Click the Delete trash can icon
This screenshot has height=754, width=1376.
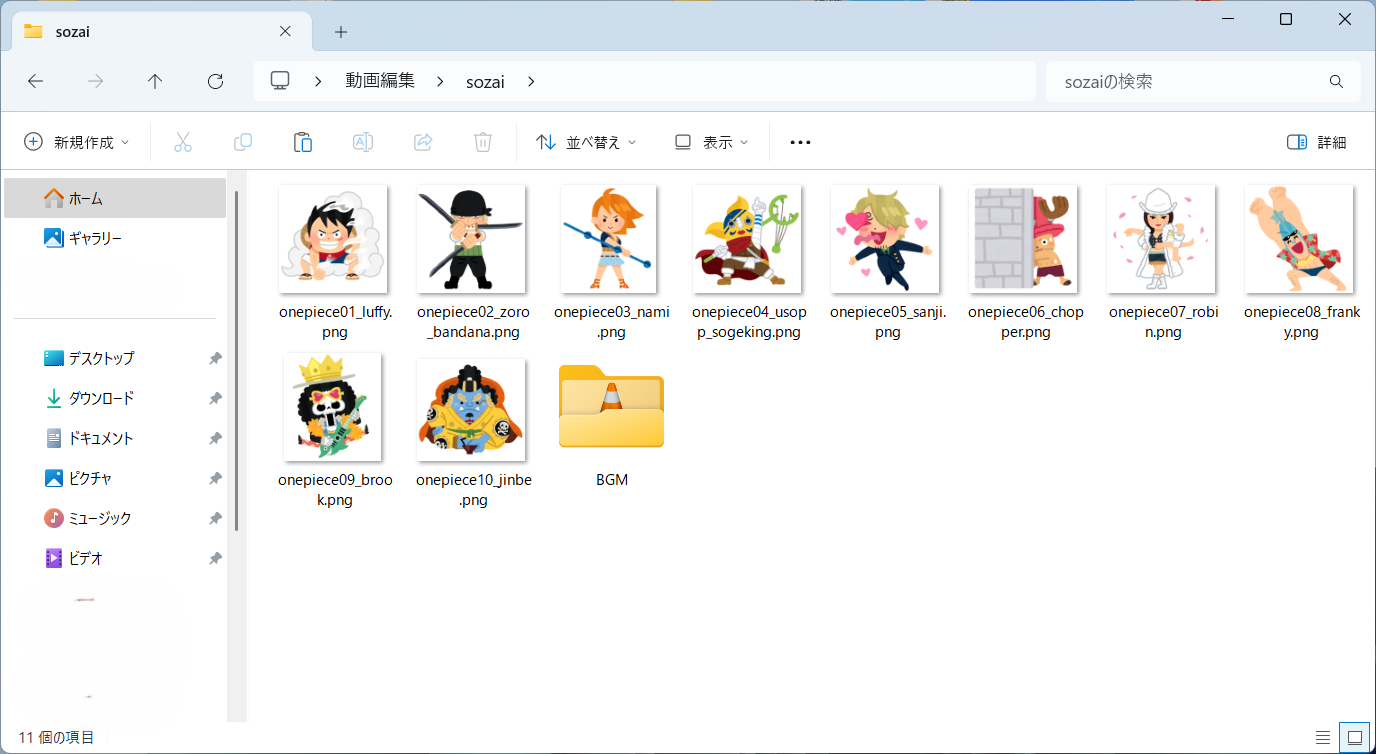483,142
